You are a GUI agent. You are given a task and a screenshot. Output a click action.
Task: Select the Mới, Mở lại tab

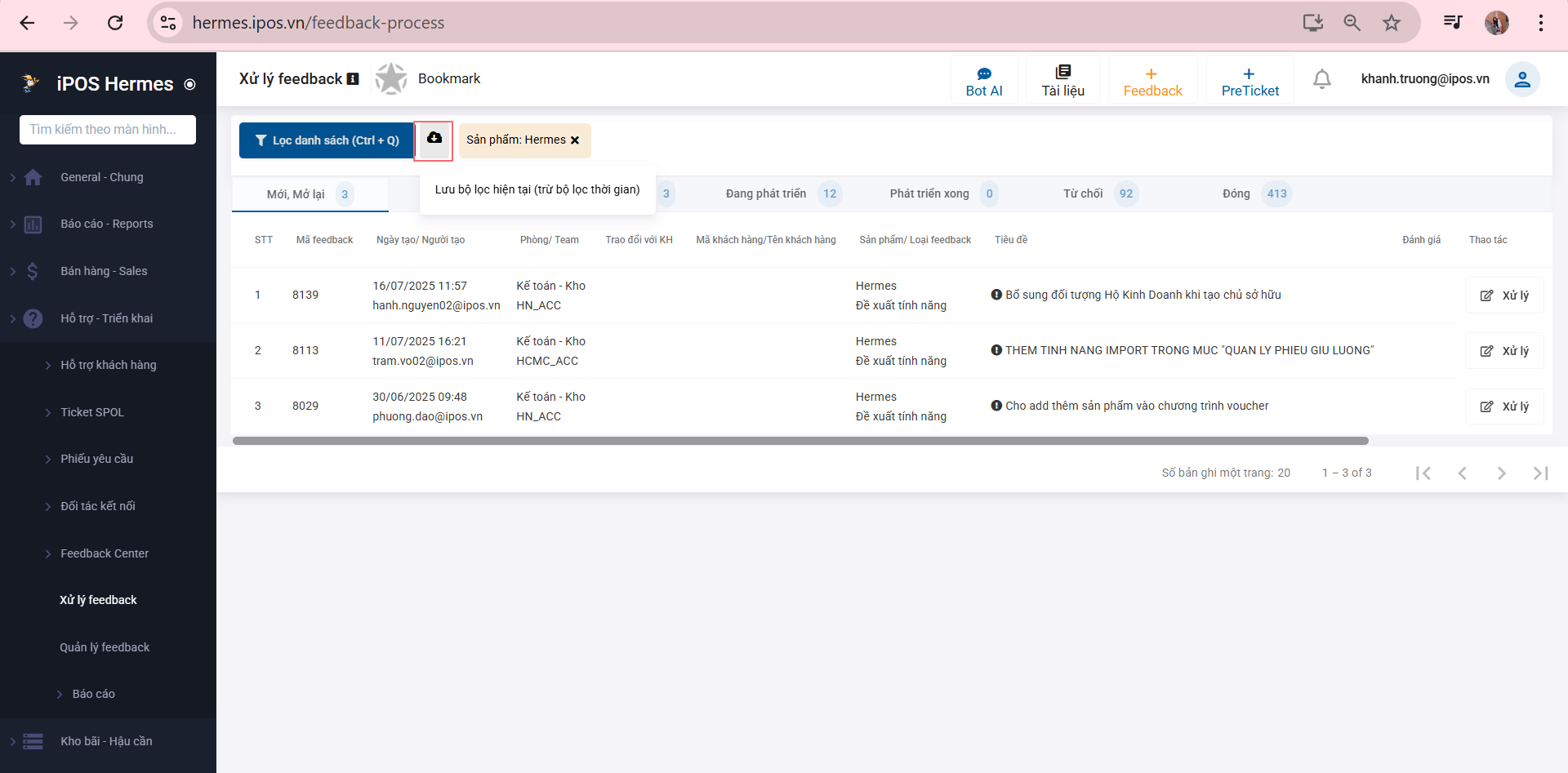(310, 194)
